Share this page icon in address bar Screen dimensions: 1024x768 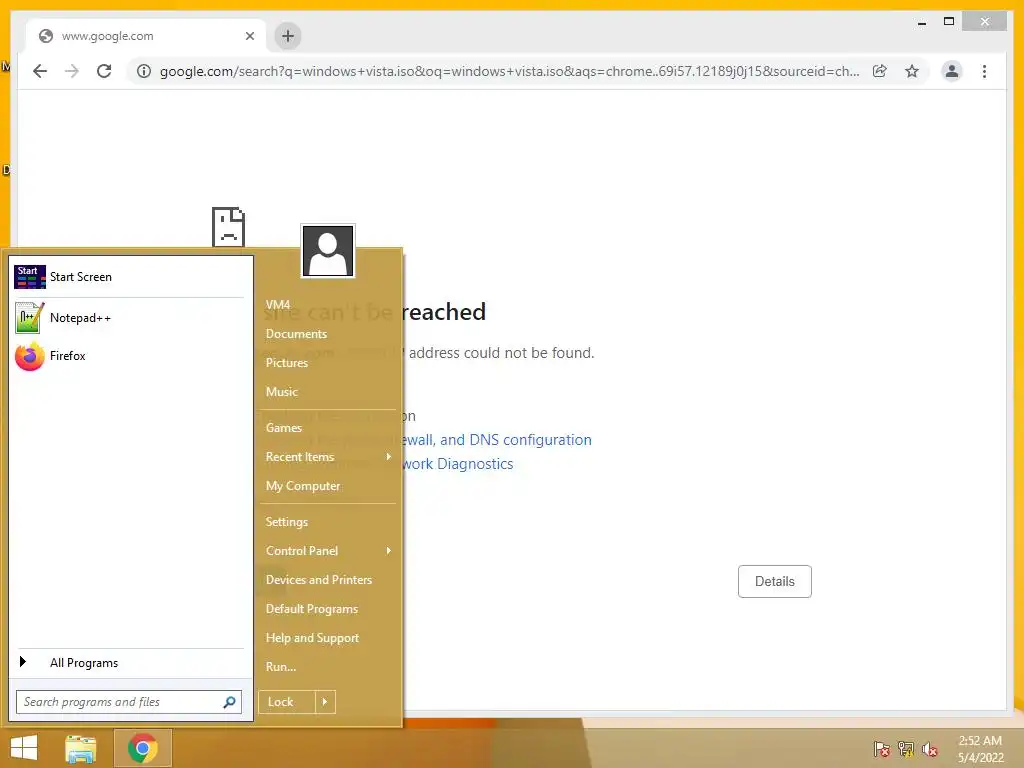pos(880,71)
